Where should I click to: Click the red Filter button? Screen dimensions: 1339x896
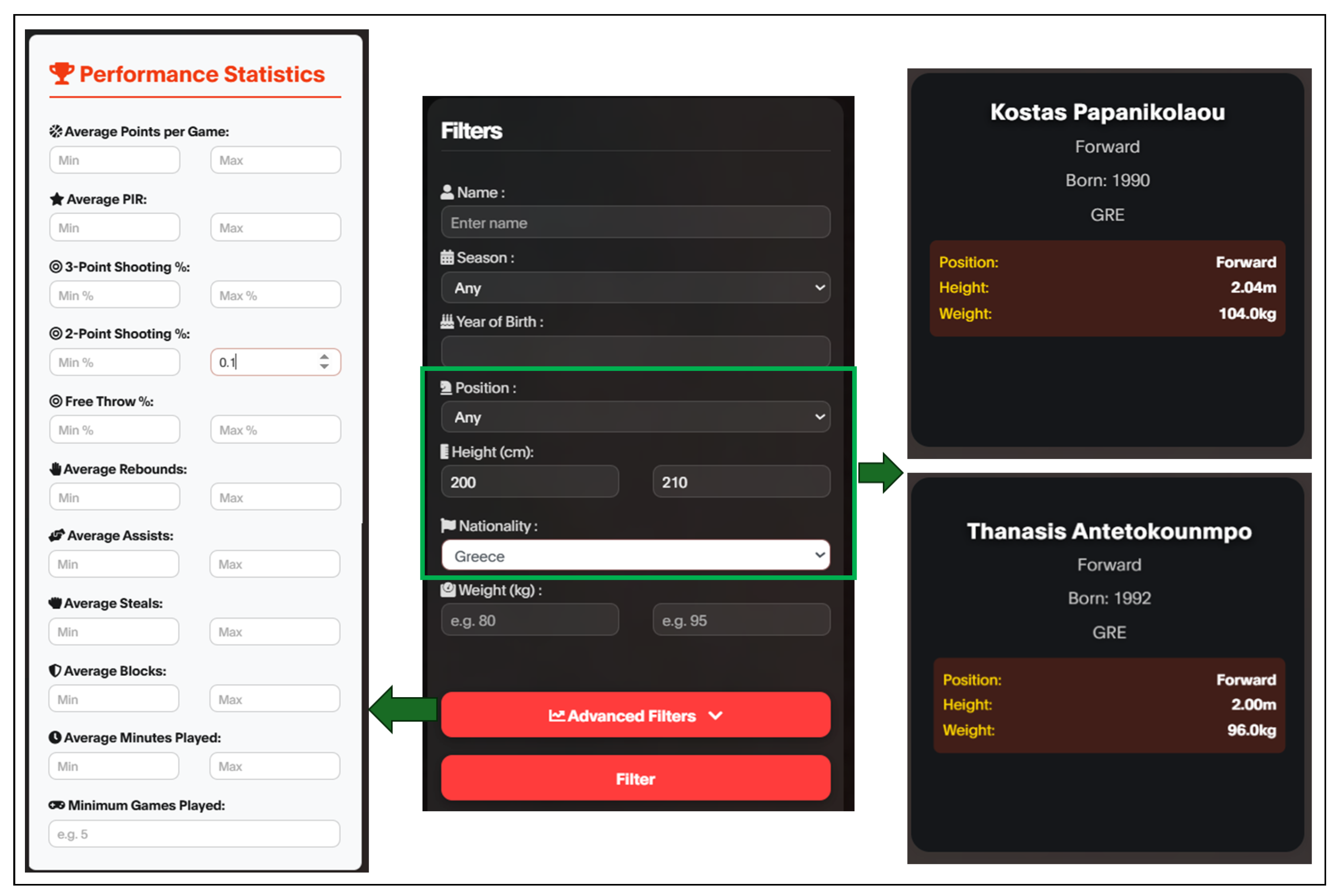point(635,778)
